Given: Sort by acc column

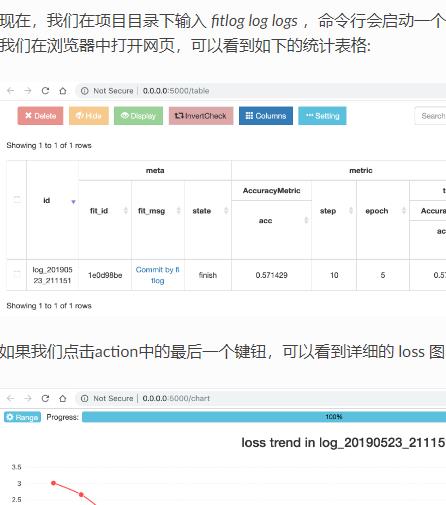Looking at the screenshot, I should 306,220.
